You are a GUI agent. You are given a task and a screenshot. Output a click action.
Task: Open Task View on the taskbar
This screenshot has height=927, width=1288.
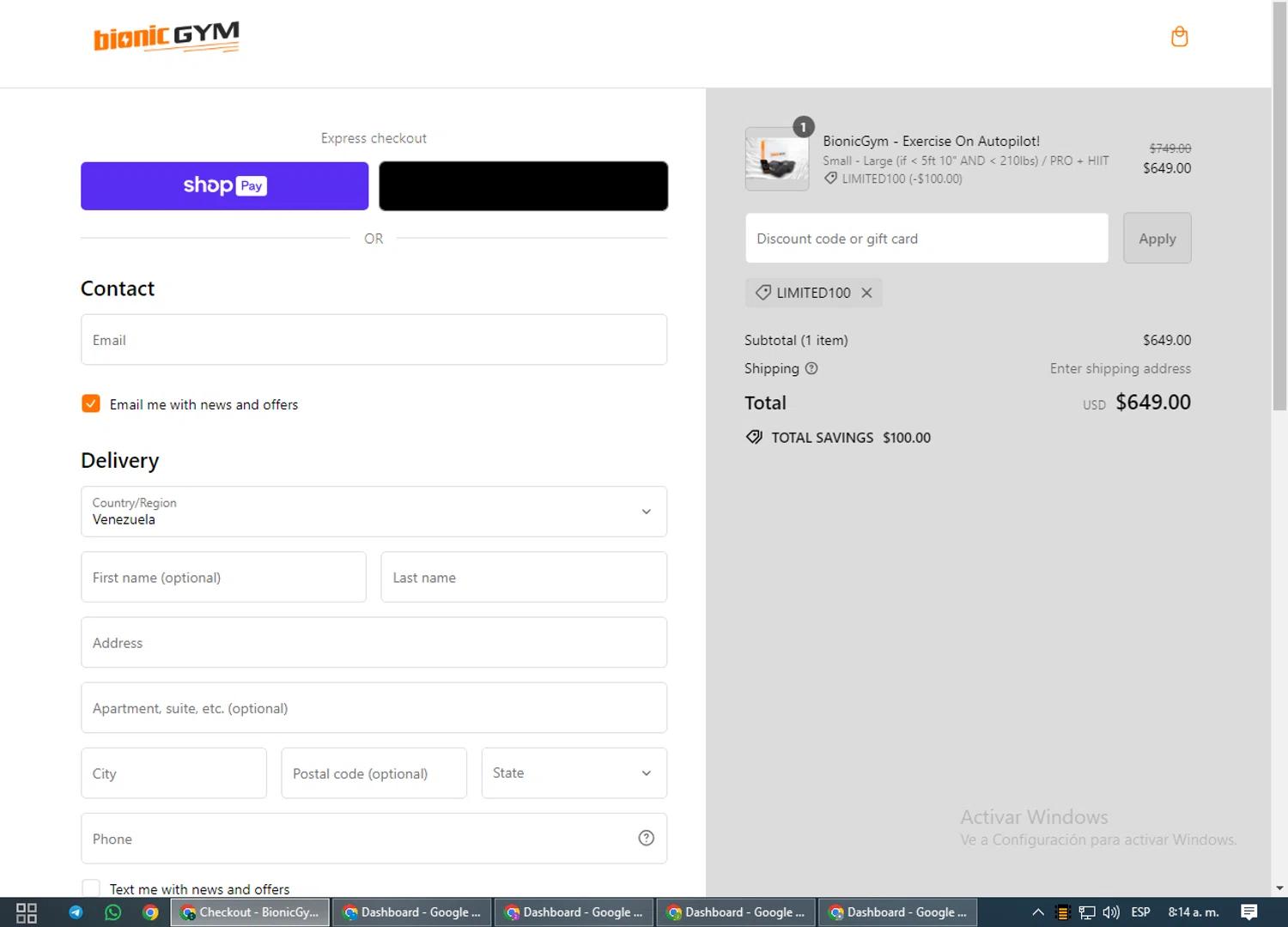[x=26, y=912]
